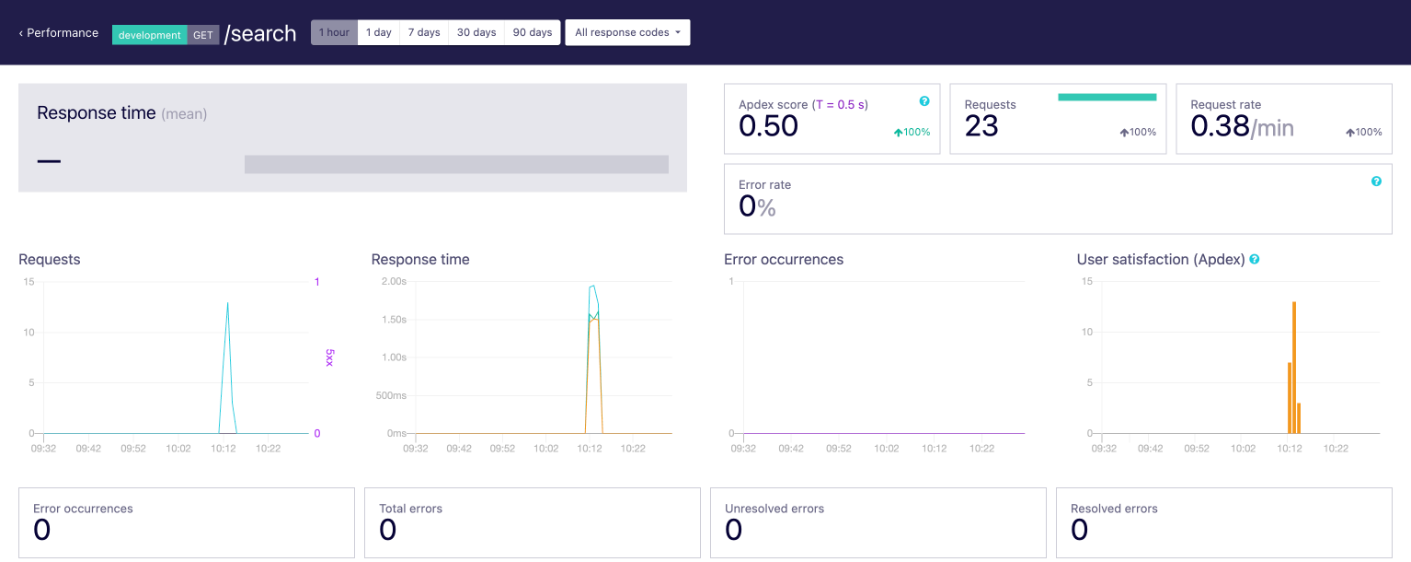This screenshot has width=1411, height=562.
Task: Click the Response time chart peak
Action: click(x=593, y=286)
